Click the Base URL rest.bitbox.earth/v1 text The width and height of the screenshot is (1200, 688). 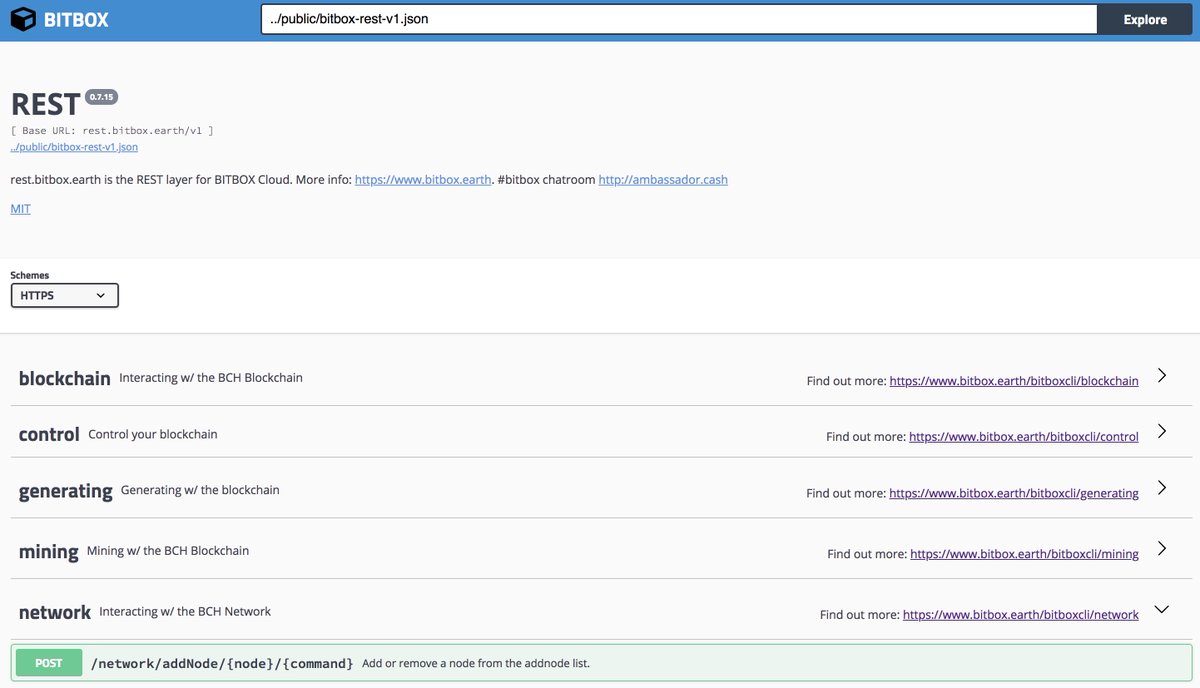[112, 131]
